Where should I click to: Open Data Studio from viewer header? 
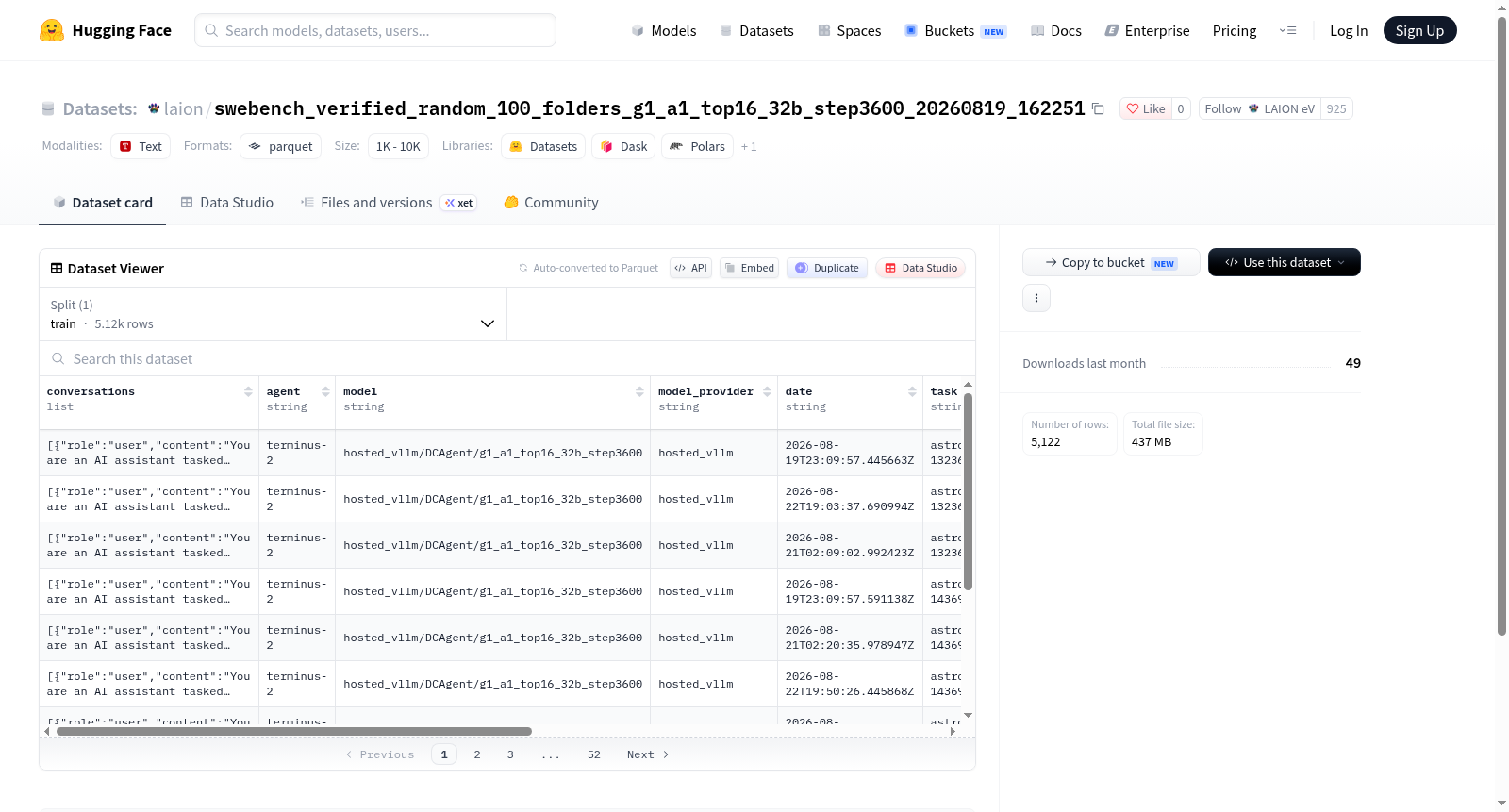pyautogui.click(x=920, y=268)
